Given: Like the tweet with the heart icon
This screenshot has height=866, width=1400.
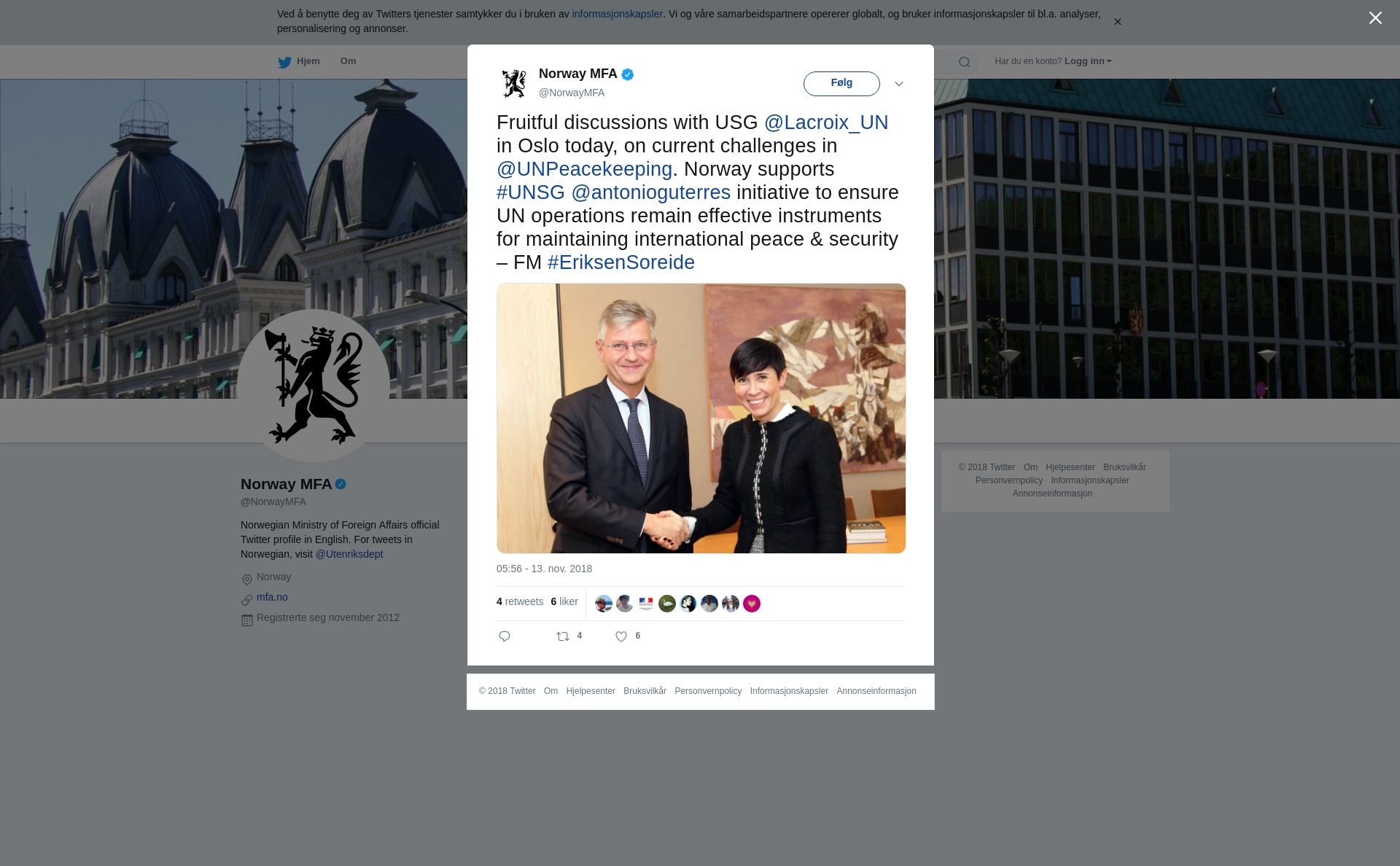Looking at the screenshot, I should 621,636.
